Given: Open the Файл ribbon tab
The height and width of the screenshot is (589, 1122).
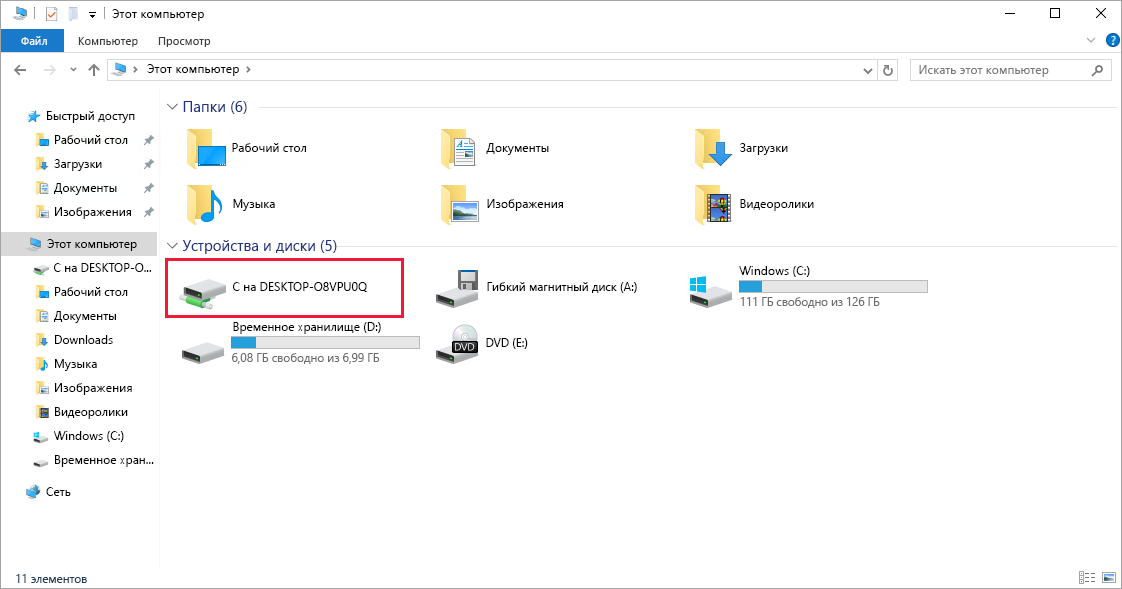Looking at the screenshot, I should (x=33, y=41).
